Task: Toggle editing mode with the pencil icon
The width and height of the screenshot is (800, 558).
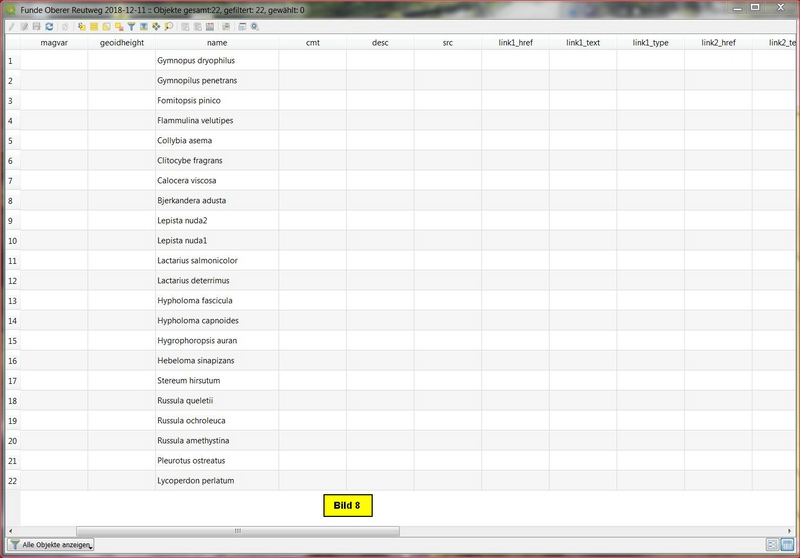Action: 12,26
